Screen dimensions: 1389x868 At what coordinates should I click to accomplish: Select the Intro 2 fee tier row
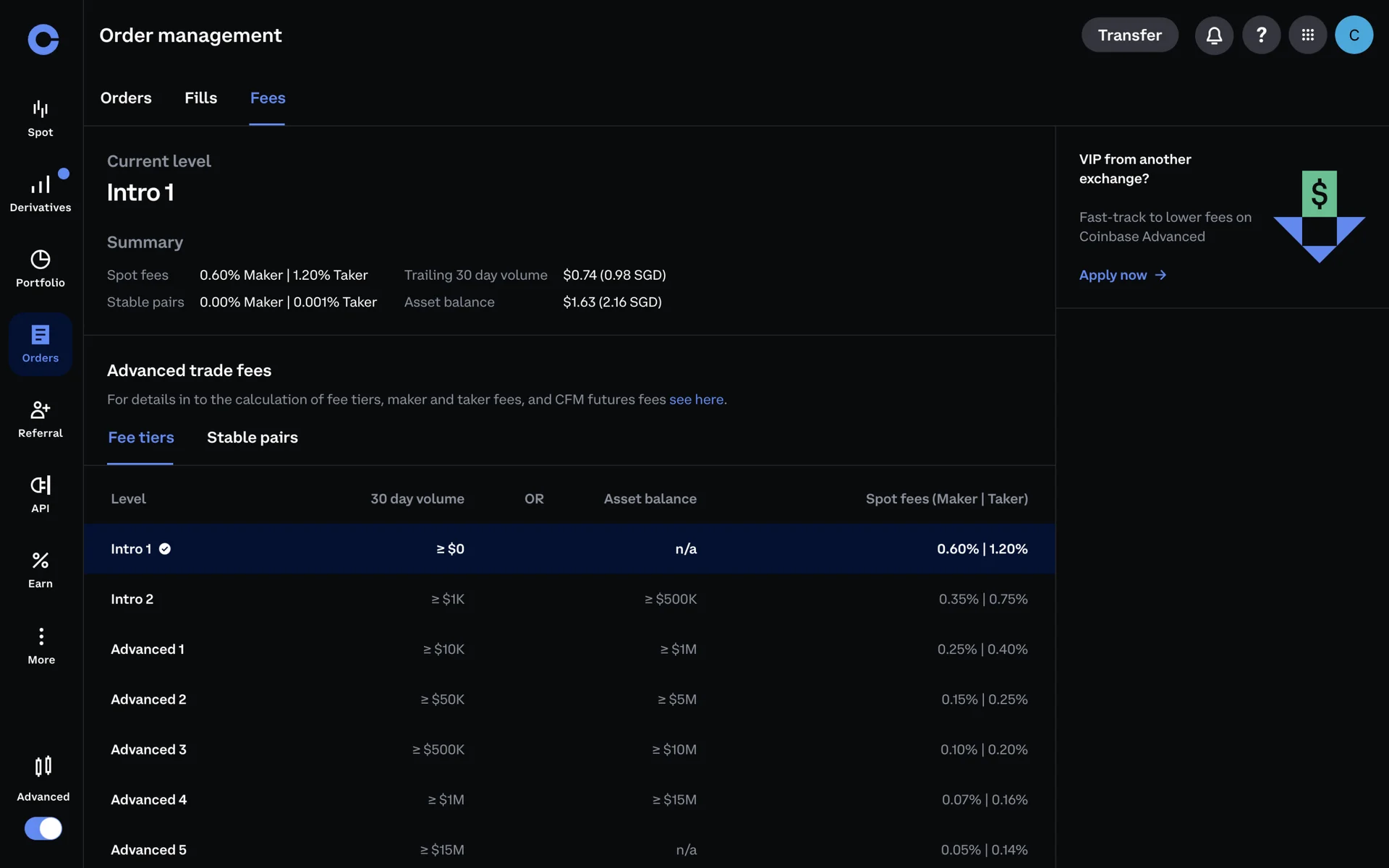point(569,599)
